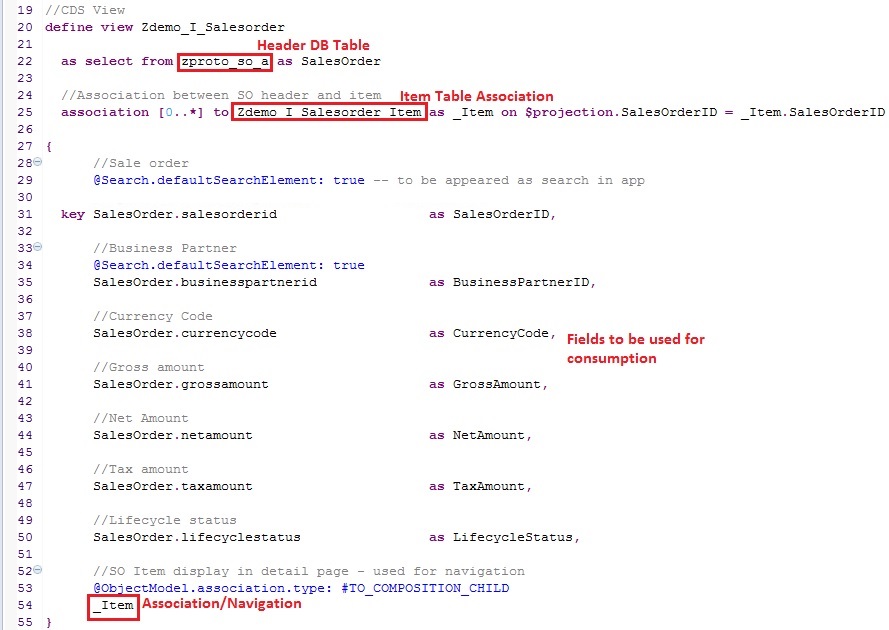Click the _Item navigation element in red box
This screenshot has width=889, height=630.
(x=113, y=605)
